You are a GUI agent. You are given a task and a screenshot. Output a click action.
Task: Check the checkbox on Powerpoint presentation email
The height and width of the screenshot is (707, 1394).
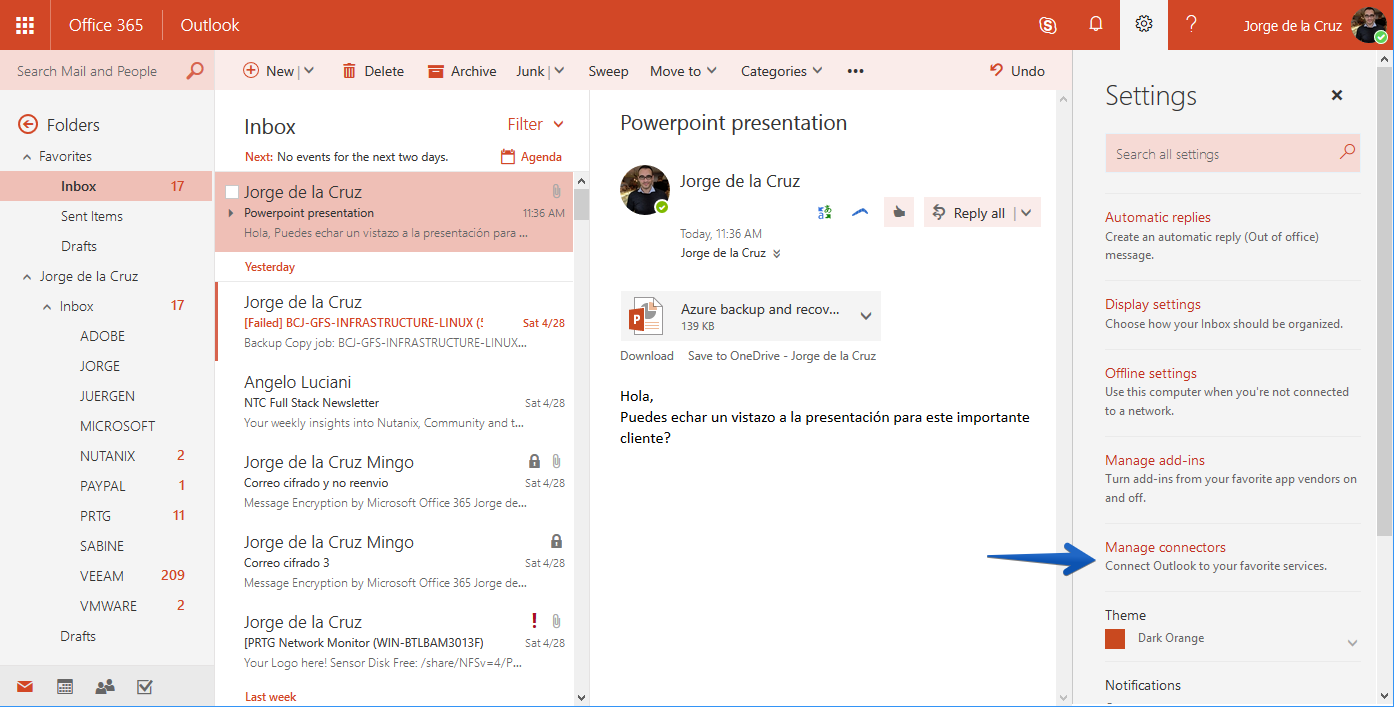pos(232,192)
